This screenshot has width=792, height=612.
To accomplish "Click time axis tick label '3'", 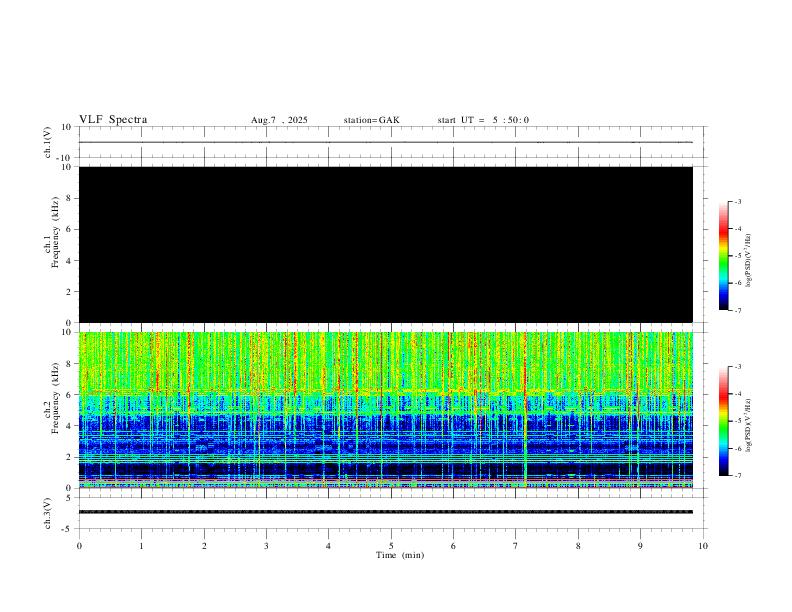I will pyautogui.click(x=266, y=546).
